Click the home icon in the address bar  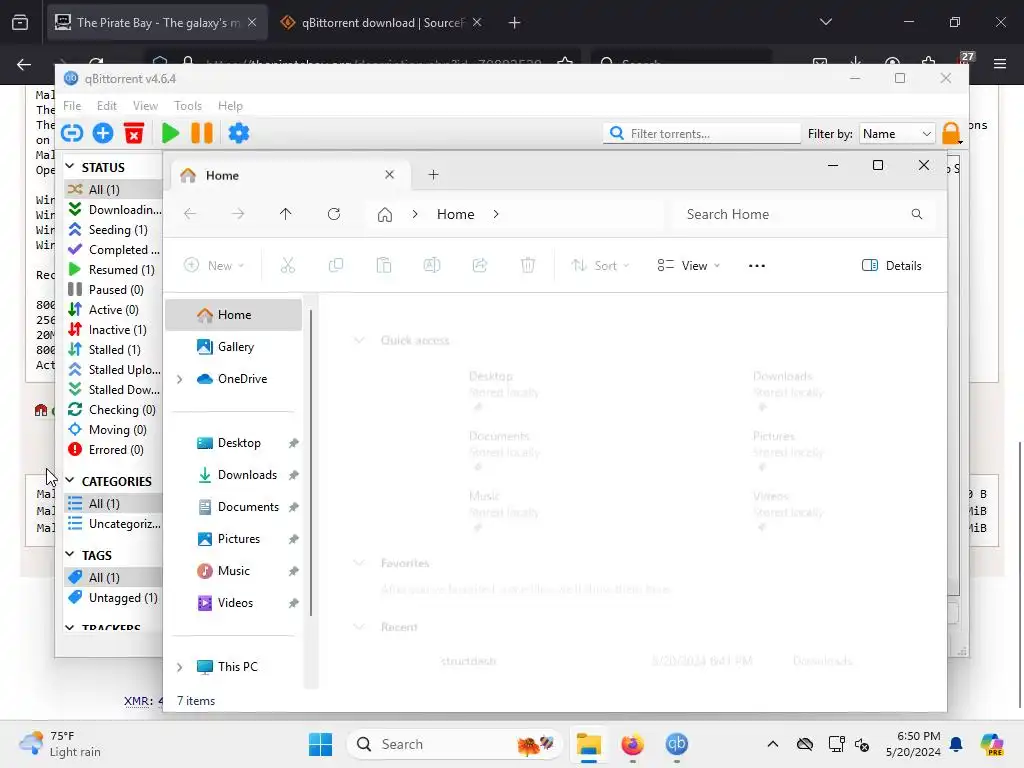pyautogui.click(x=385, y=215)
